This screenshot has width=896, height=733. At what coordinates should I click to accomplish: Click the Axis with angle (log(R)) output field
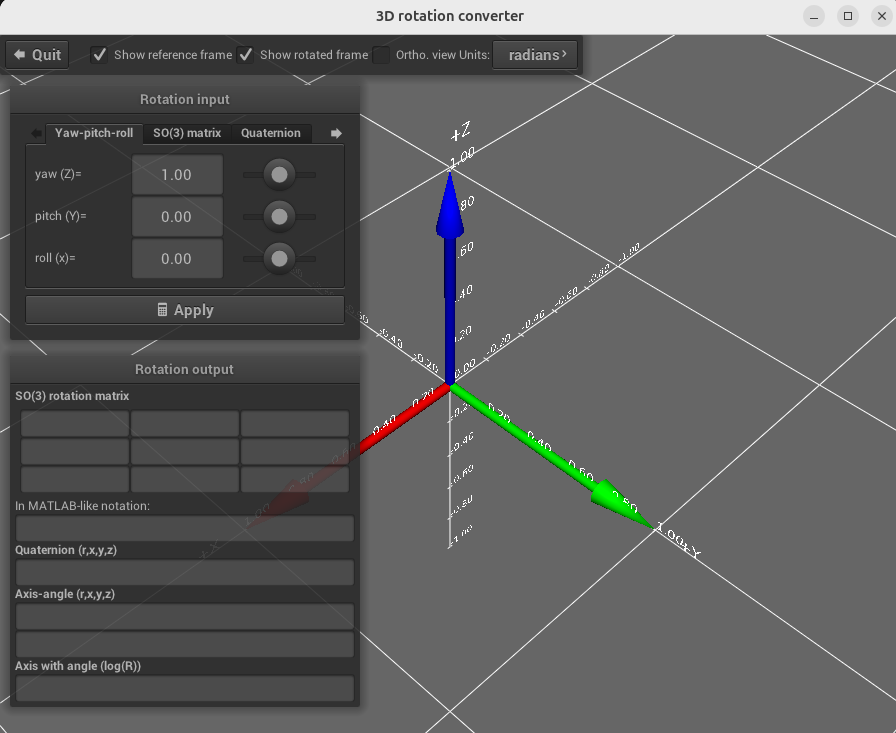(x=185, y=688)
